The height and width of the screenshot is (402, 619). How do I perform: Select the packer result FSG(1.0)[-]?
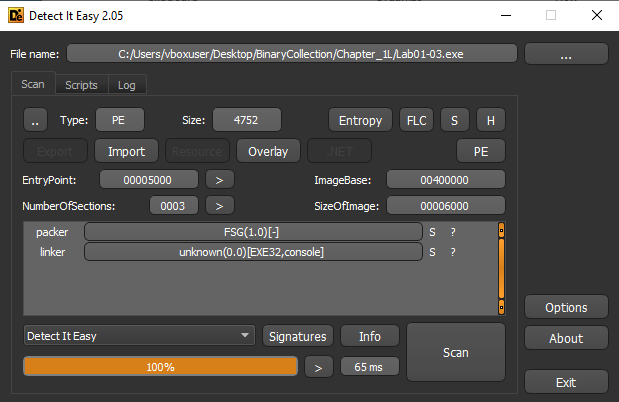253,232
